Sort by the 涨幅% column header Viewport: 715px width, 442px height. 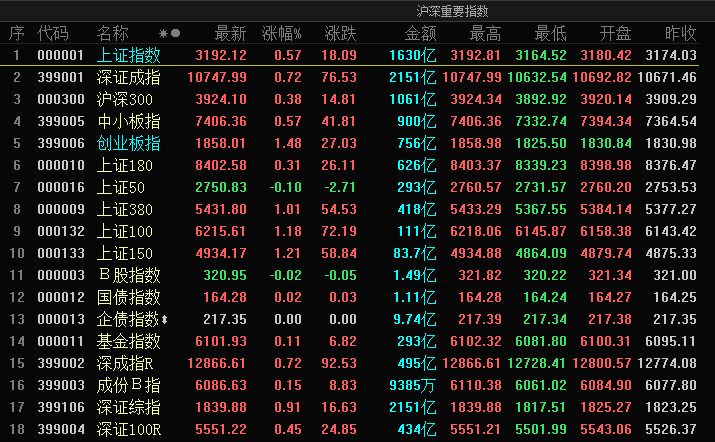point(281,33)
